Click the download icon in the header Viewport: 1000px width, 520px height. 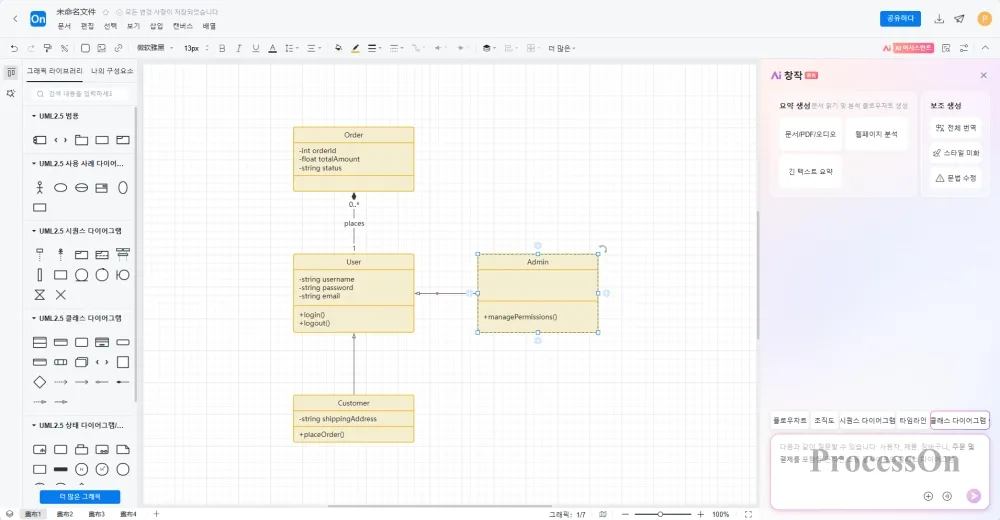point(939,19)
